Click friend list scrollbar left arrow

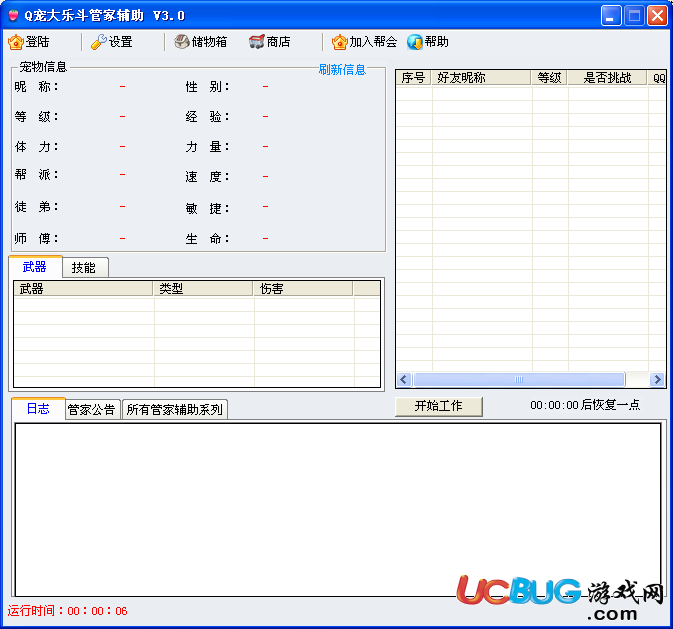click(403, 380)
